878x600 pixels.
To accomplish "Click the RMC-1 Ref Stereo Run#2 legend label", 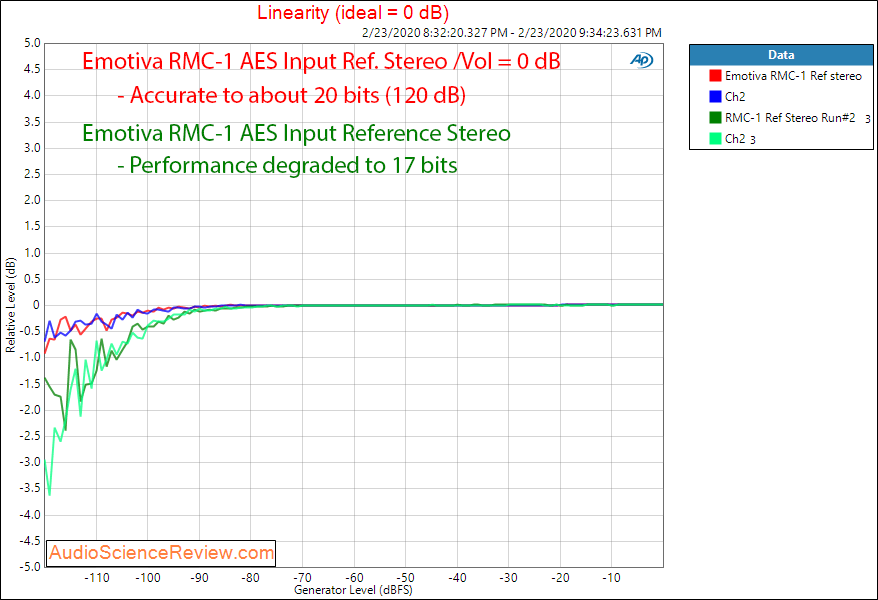I will click(790, 118).
